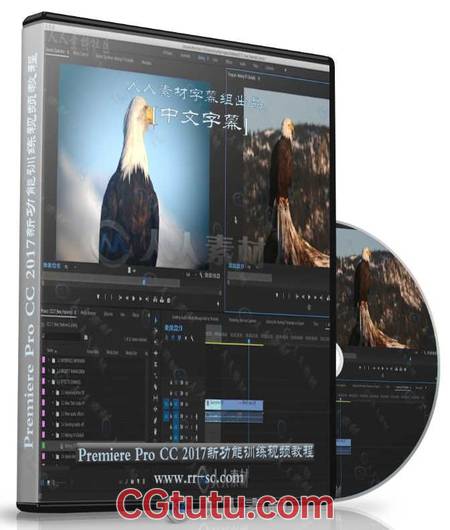Click the Source monitor scrubber playhead

click(144, 281)
